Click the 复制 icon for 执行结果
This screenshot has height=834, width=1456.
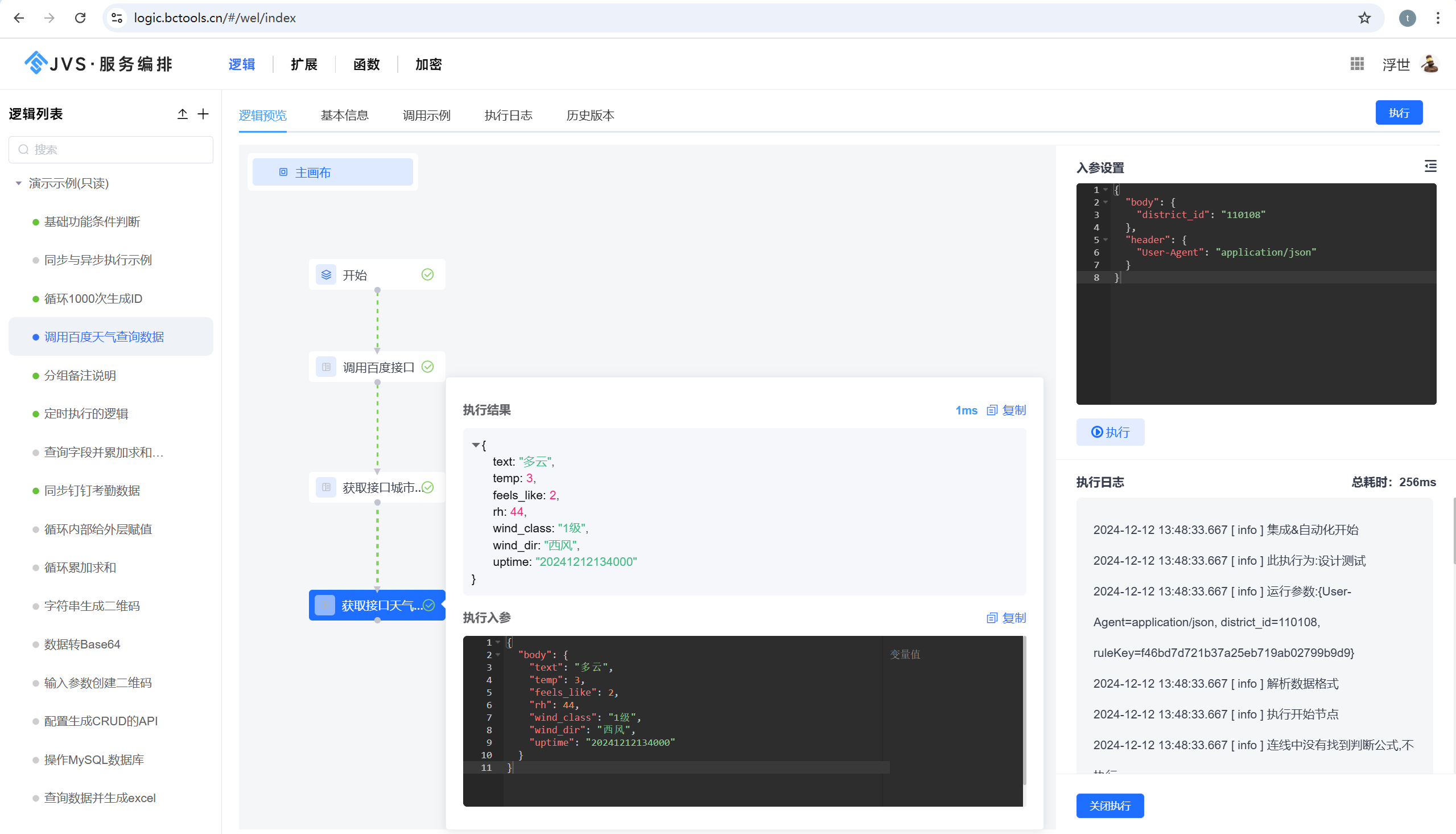coord(992,410)
